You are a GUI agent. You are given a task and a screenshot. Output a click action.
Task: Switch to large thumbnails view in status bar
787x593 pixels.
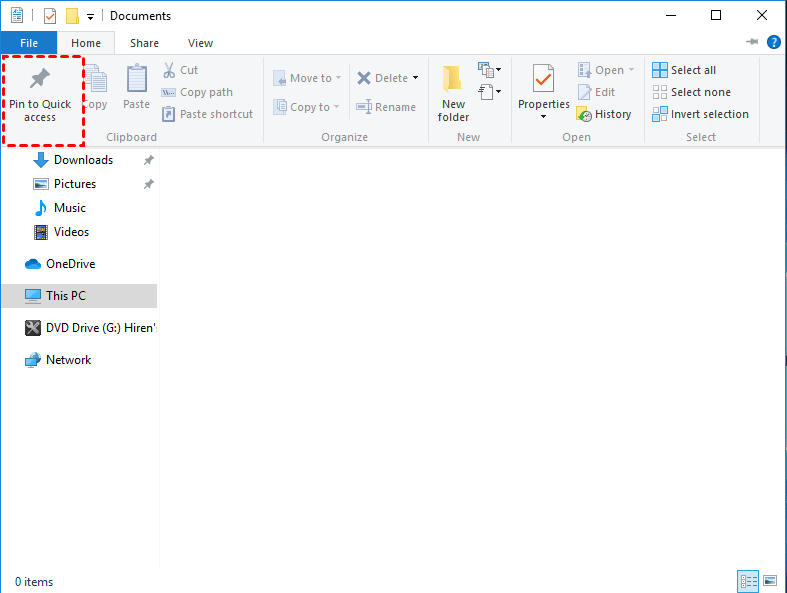coord(770,581)
